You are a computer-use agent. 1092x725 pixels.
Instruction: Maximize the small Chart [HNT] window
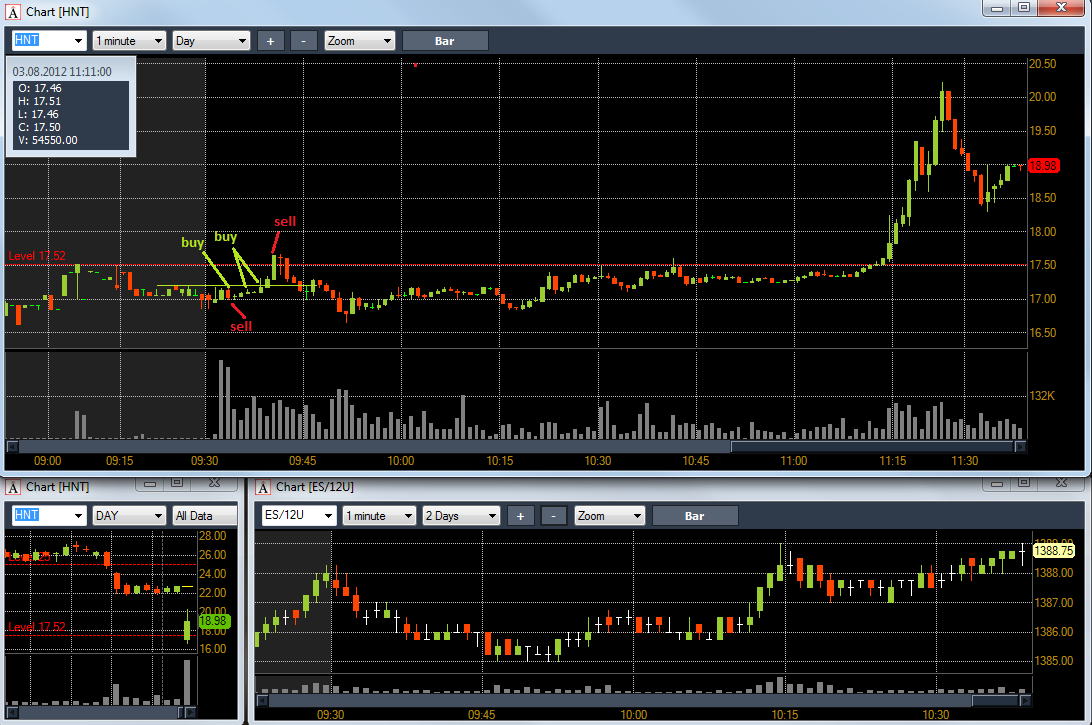(x=176, y=483)
